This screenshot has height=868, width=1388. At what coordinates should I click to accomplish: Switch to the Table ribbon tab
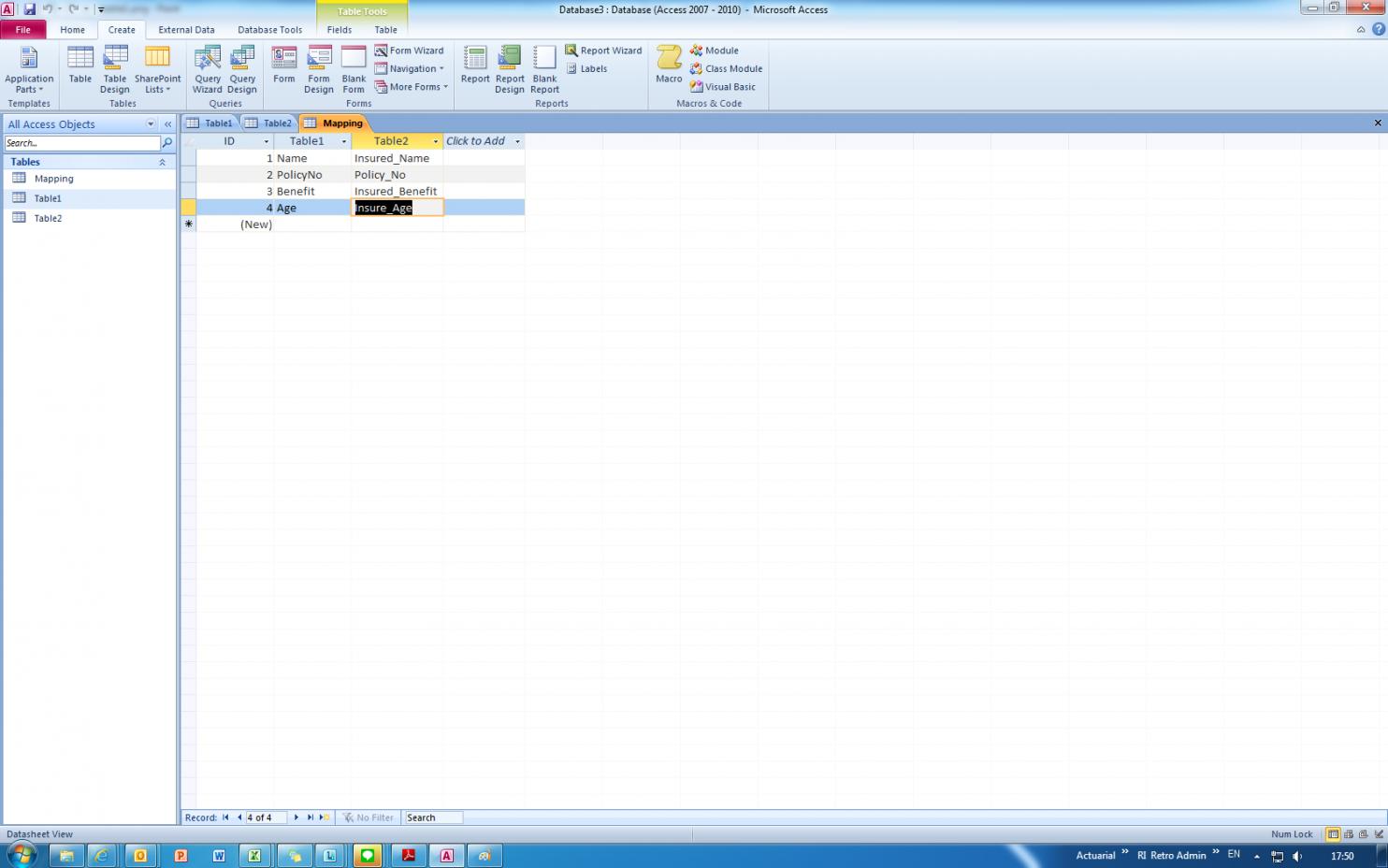click(386, 30)
